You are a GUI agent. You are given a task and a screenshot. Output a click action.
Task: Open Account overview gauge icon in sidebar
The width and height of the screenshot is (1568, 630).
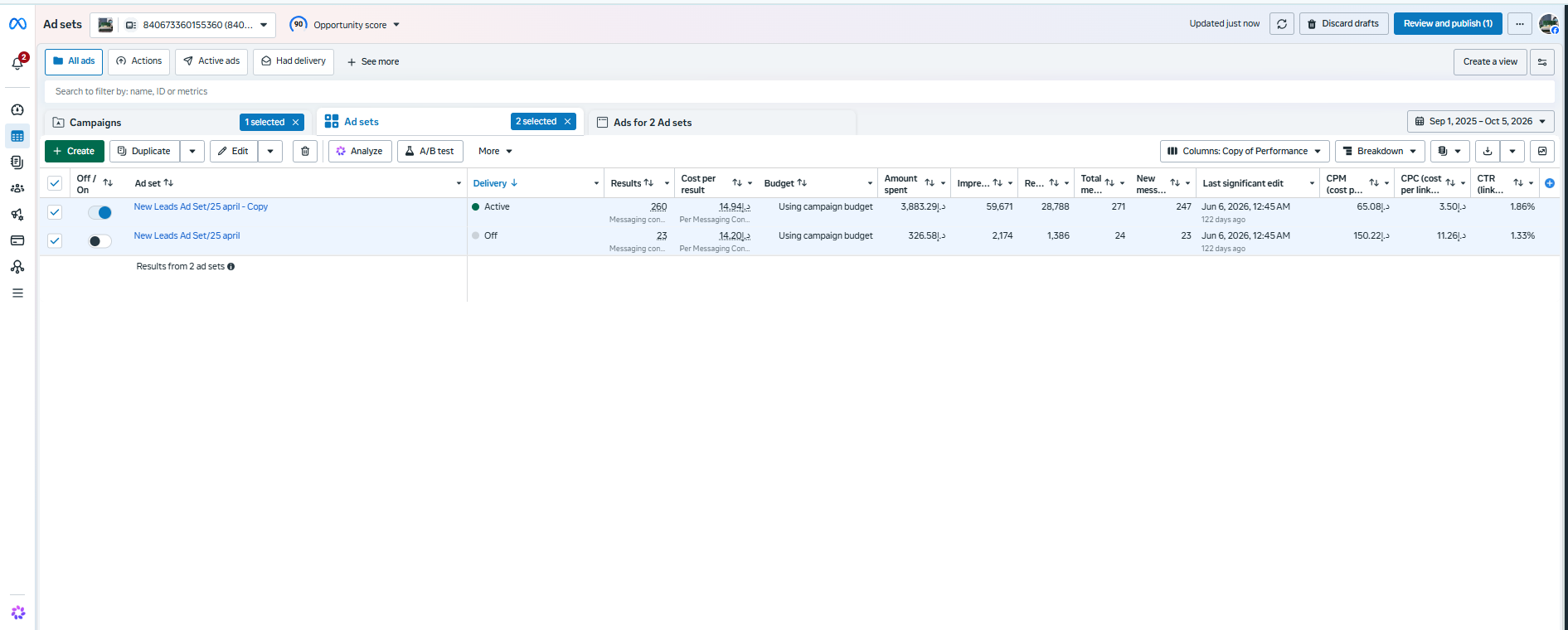[x=17, y=109]
